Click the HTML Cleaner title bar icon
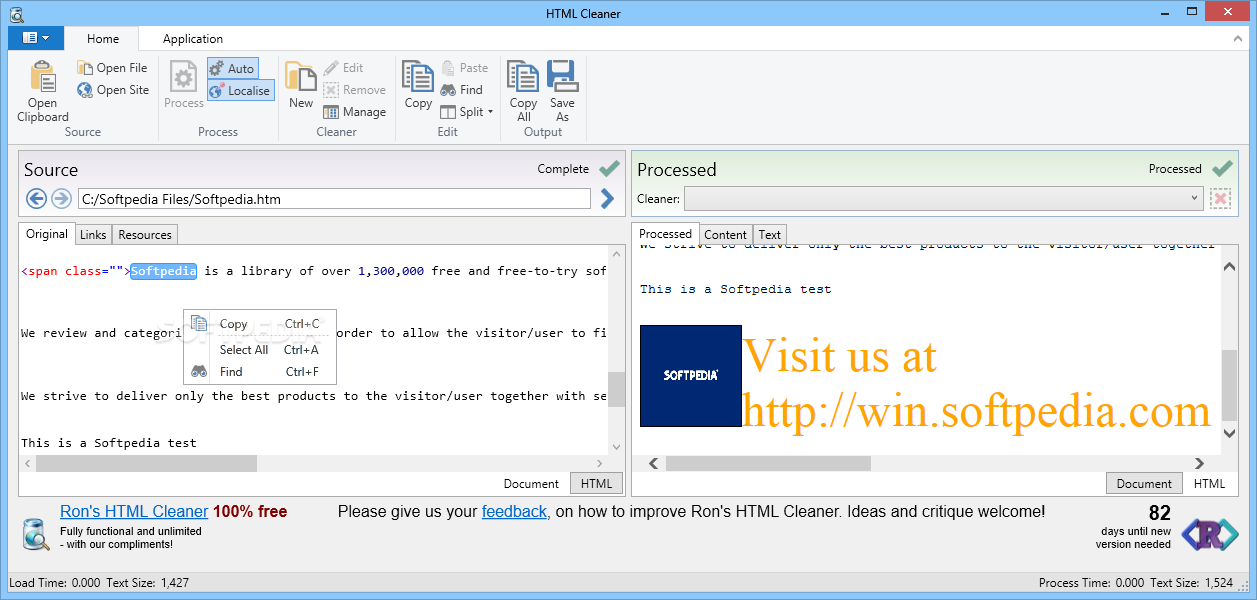Screen dimensions: 1257x600 pos(16,14)
